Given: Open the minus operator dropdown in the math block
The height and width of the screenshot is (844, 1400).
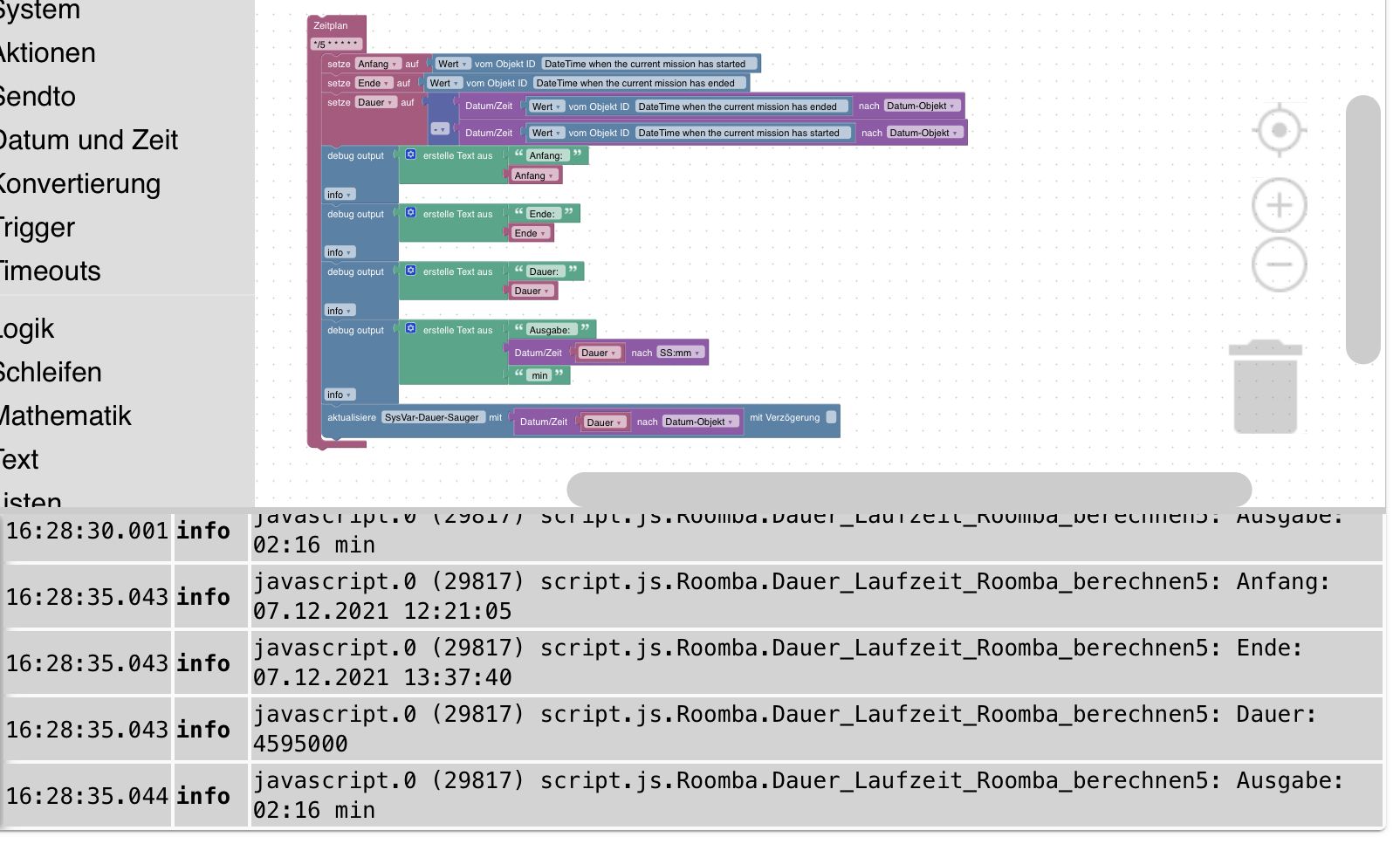Looking at the screenshot, I should coord(440,129).
